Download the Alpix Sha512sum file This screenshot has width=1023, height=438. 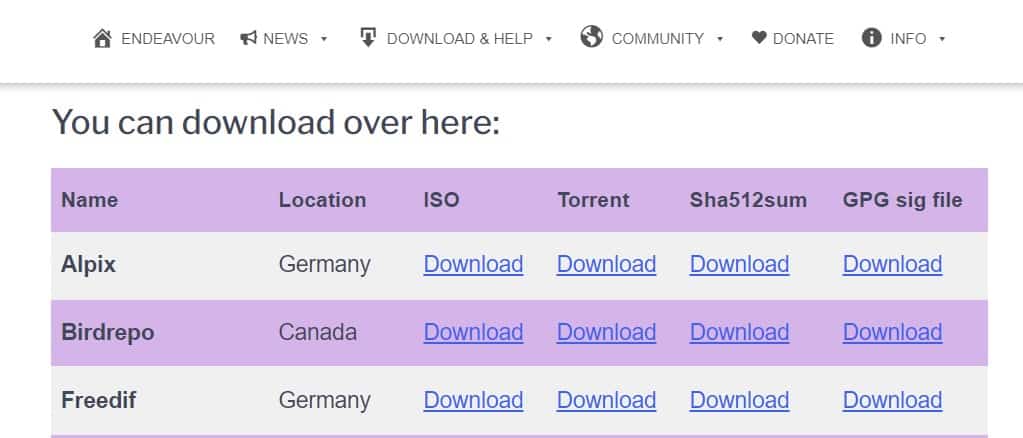740,264
